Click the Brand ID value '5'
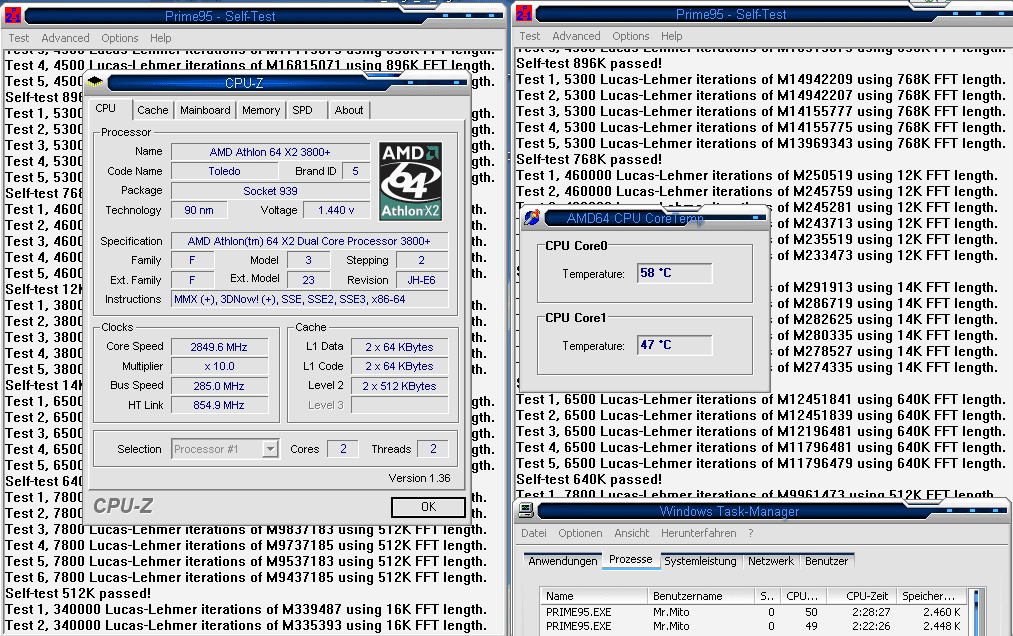 tap(355, 171)
